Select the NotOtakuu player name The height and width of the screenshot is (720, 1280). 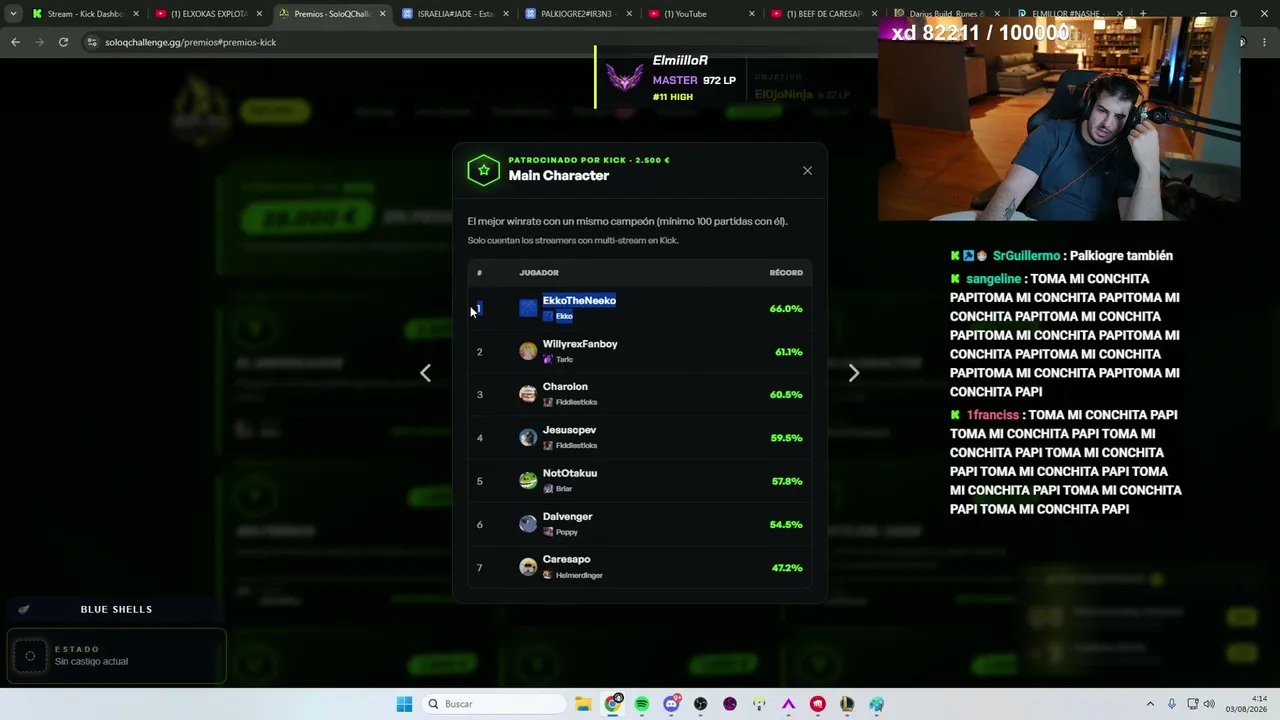click(570, 473)
